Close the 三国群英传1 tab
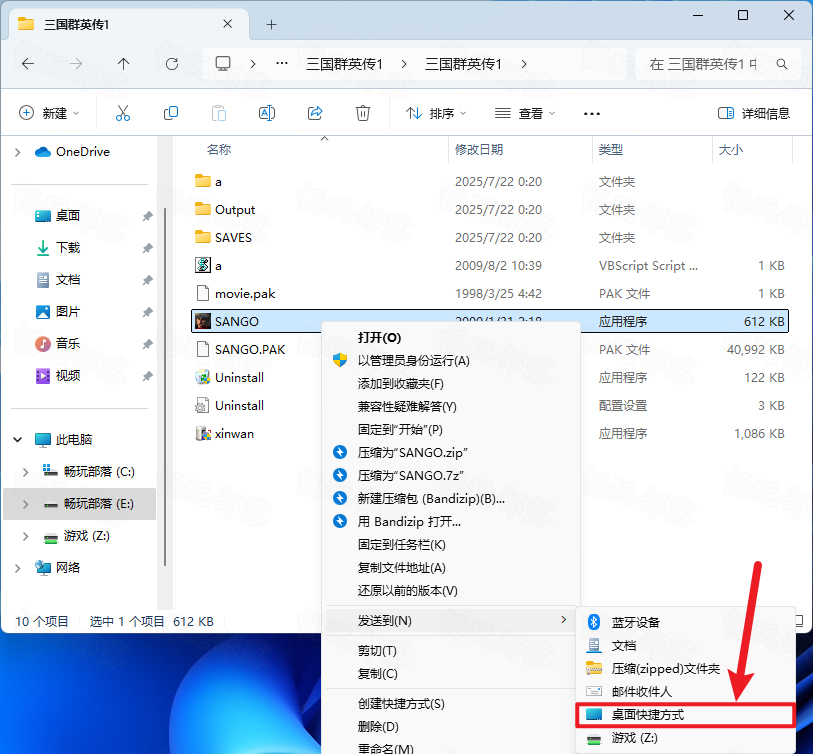The height and width of the screenshot is (754, 813). point(227,24)
